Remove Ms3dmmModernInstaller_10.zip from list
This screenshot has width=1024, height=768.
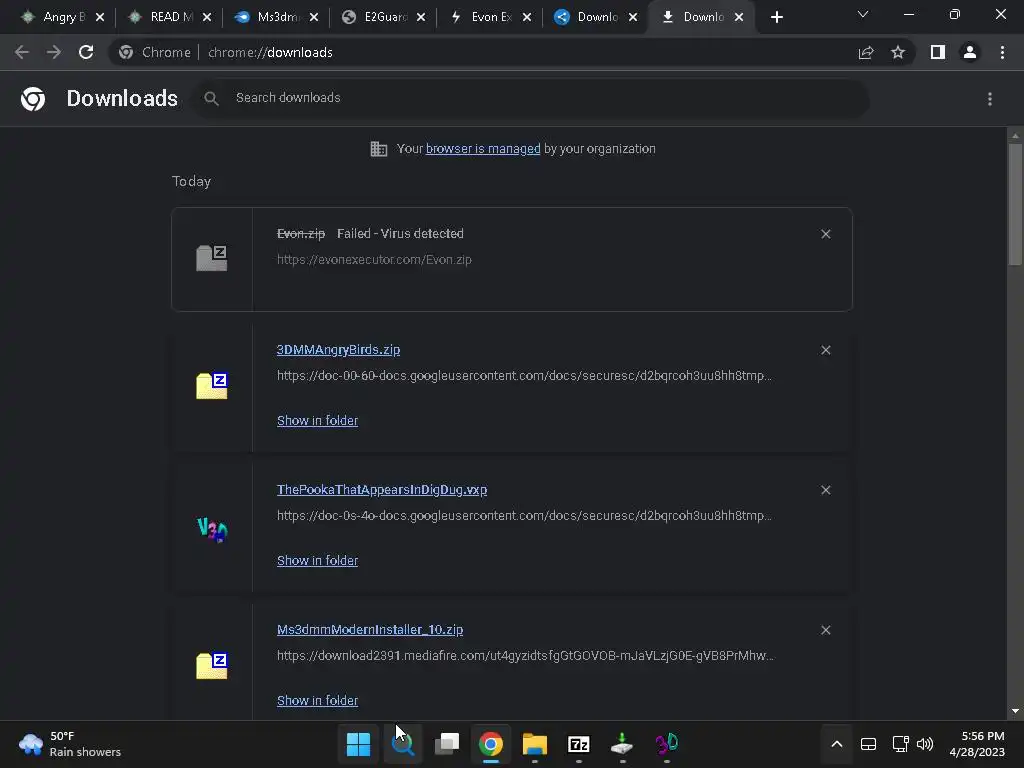[825, 630]
